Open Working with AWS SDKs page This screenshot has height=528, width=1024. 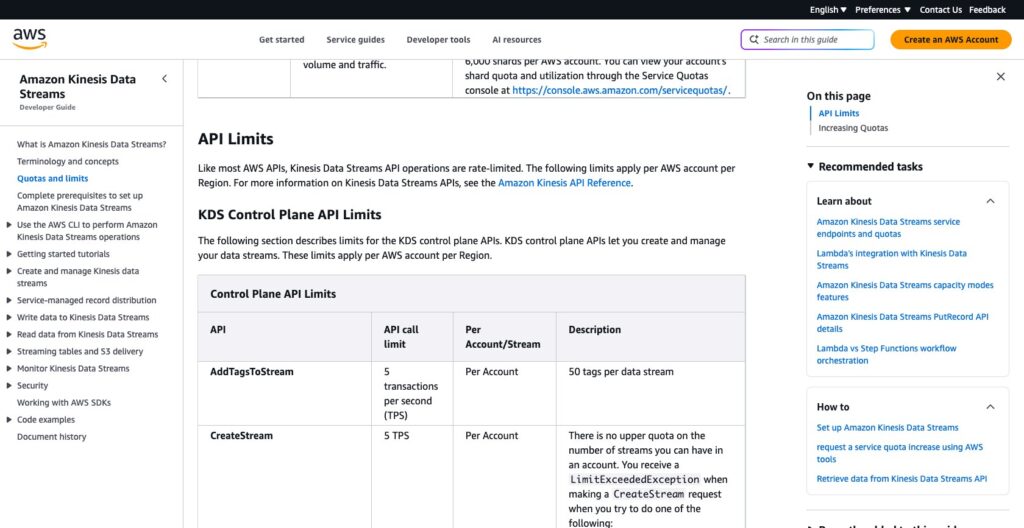pos(64,403)
